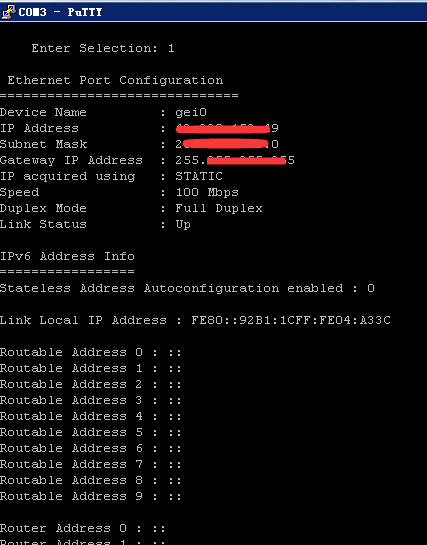427x545 pixels.
Task: Click the Enter Selection prompt line
Action: point(103,48)
